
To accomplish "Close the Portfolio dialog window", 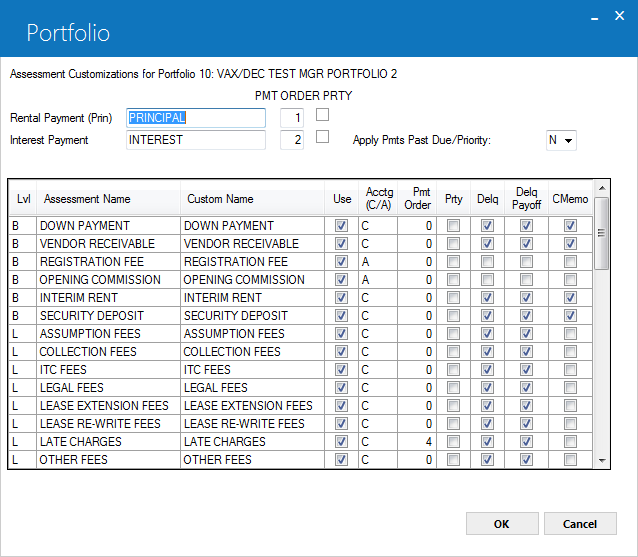I will [x=619, y=15].
